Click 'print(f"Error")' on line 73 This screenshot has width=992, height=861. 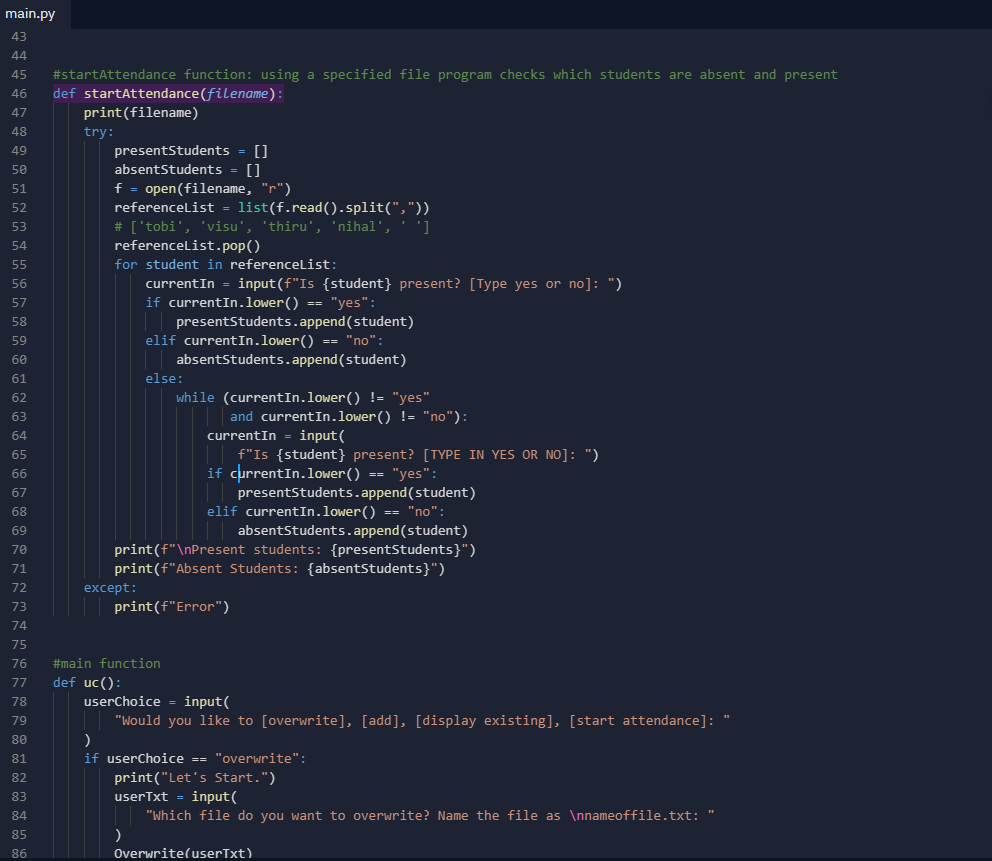pos(171,606)
